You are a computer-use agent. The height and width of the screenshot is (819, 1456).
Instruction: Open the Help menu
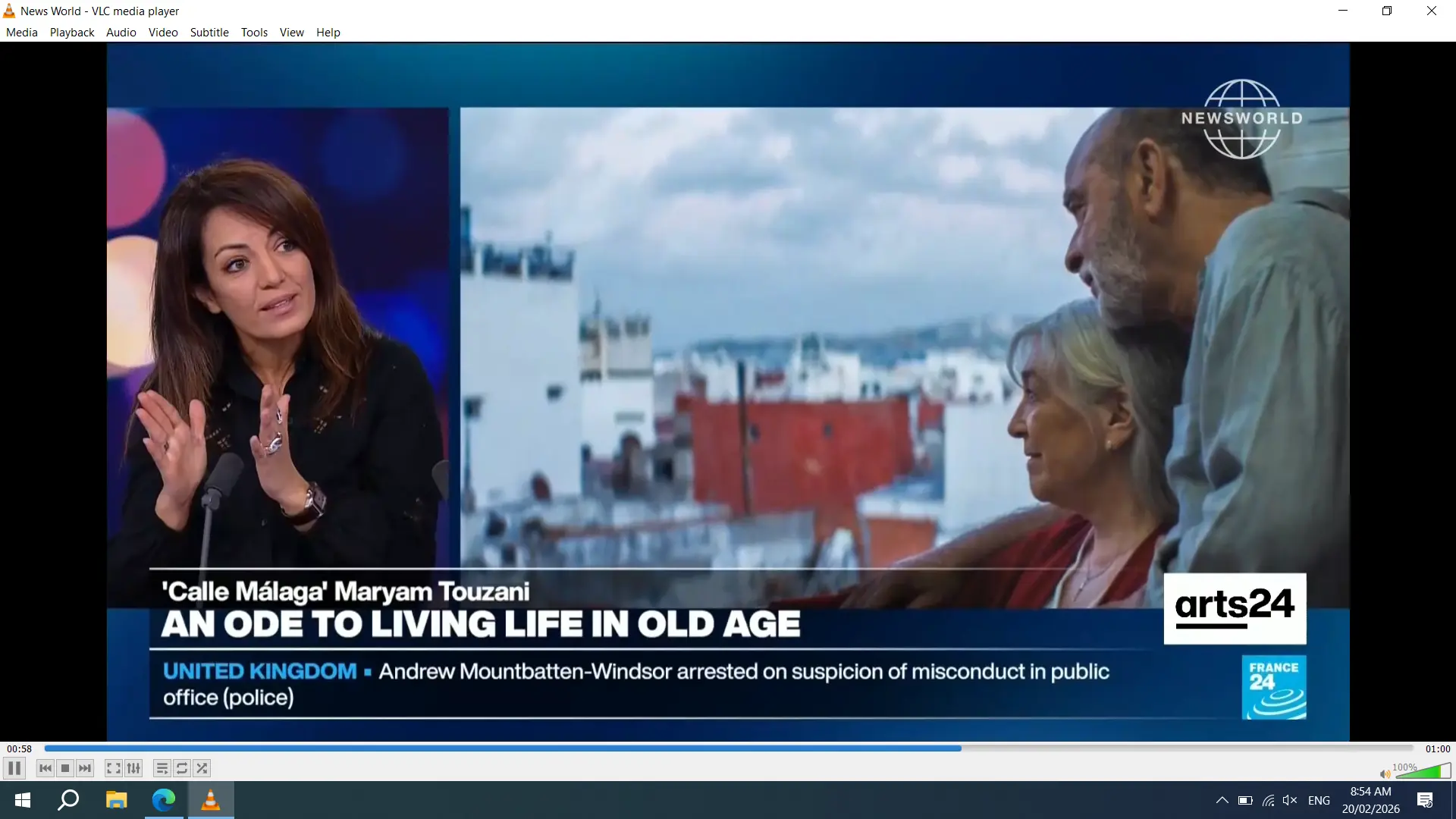328,33
